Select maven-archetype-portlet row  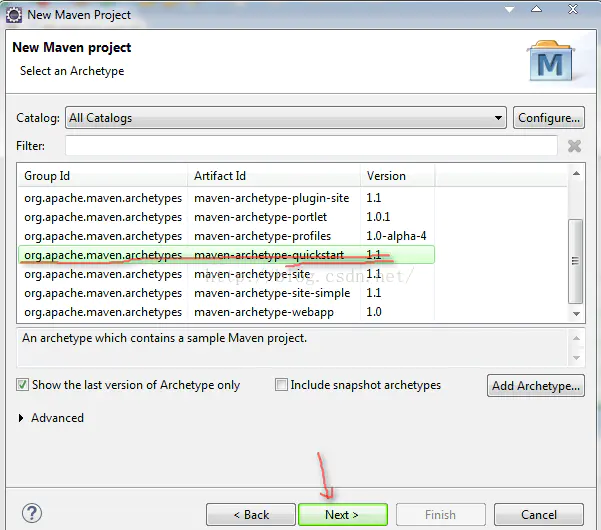coord(226,217)
